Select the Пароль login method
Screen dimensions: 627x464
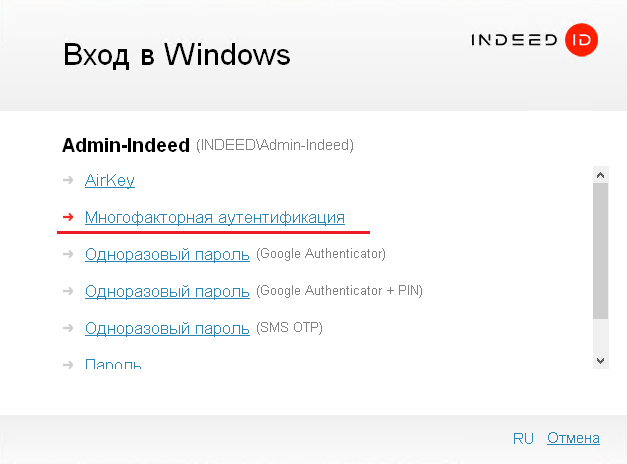coord(113,364)
